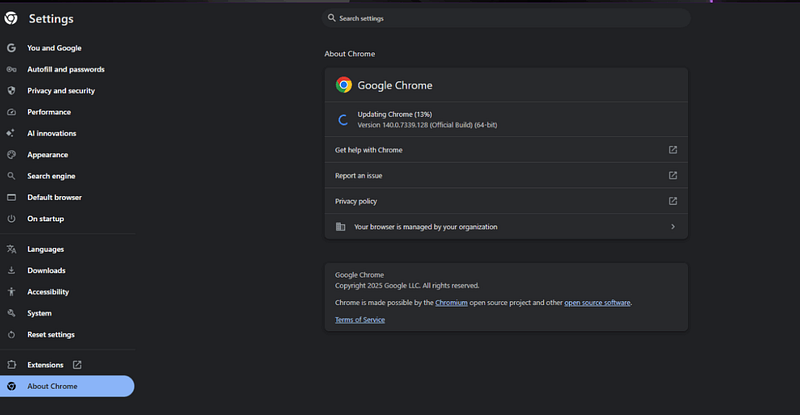The image size is (800, 415).
Task: Click the blue update spinner icon
Action: click(343, 120)
